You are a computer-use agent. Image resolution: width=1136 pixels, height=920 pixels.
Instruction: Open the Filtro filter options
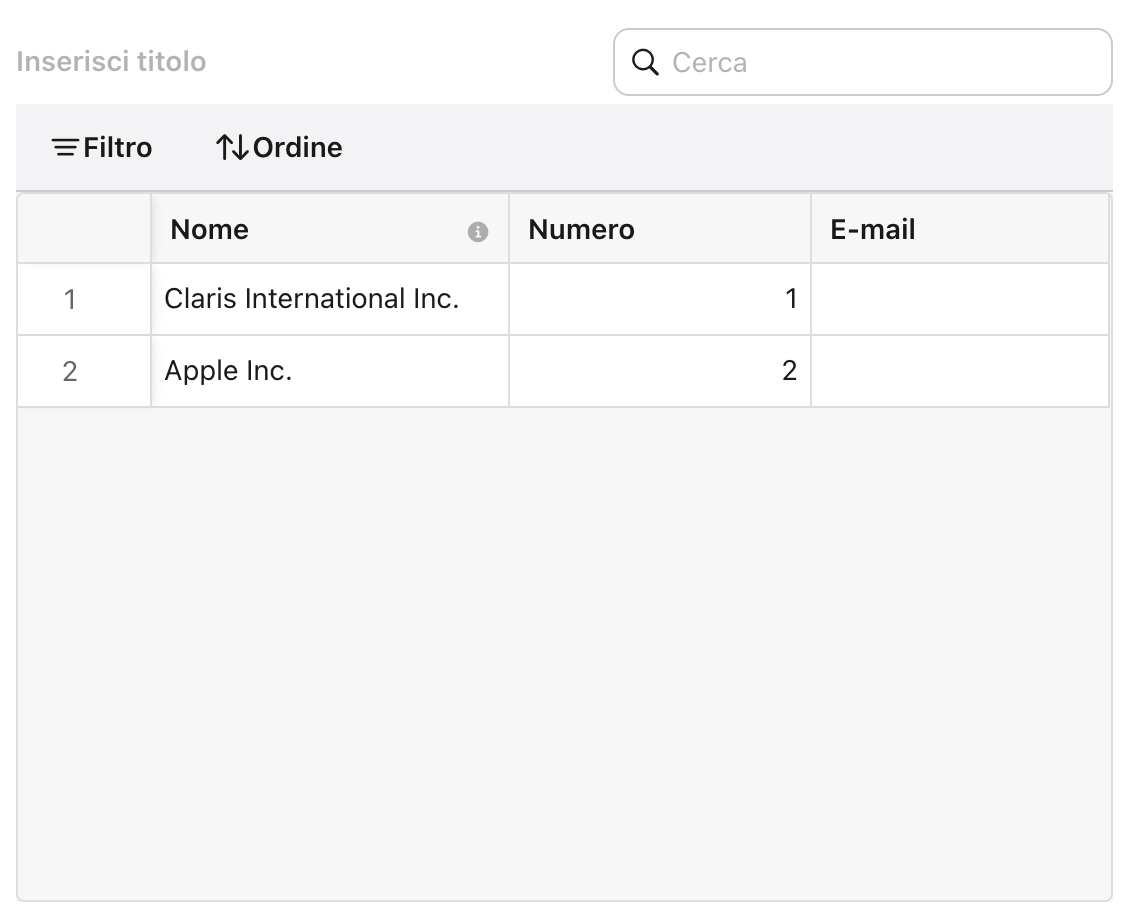tap(102, 148)
